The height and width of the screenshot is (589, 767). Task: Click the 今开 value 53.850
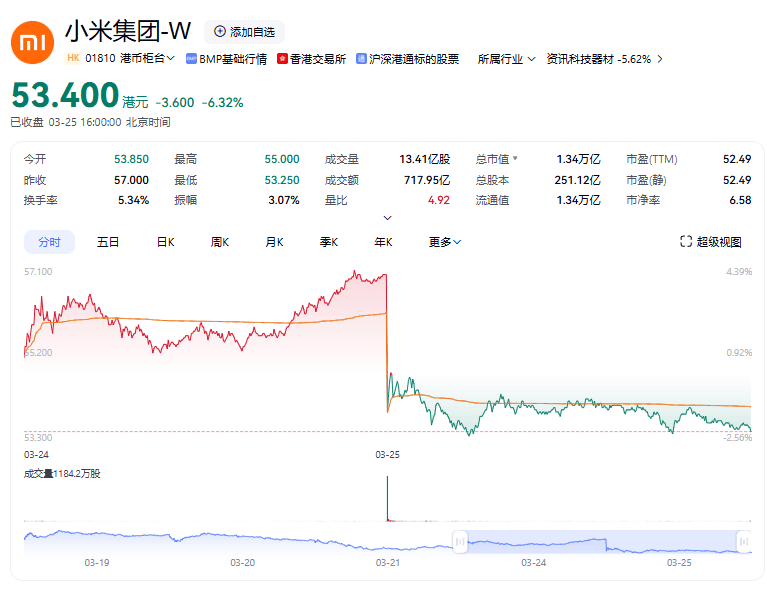pos(131,159)
